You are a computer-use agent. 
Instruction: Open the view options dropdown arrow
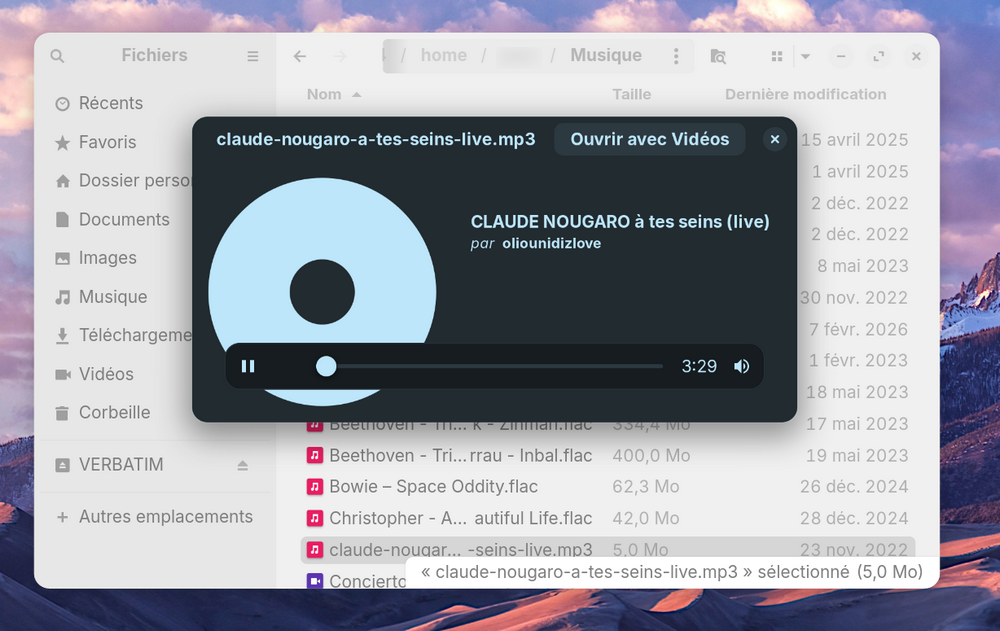(805, 56)
